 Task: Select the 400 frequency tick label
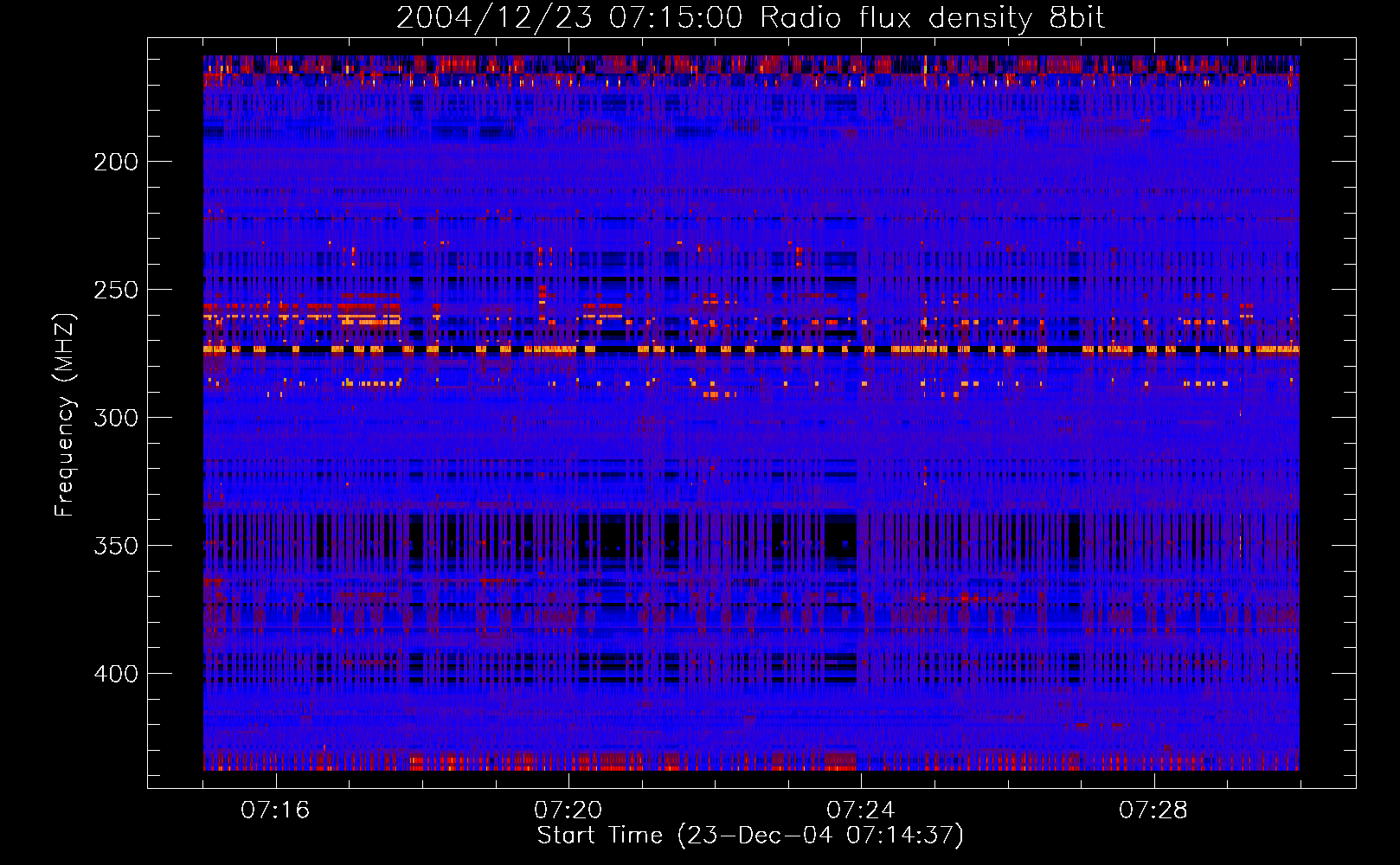point(116,674)
